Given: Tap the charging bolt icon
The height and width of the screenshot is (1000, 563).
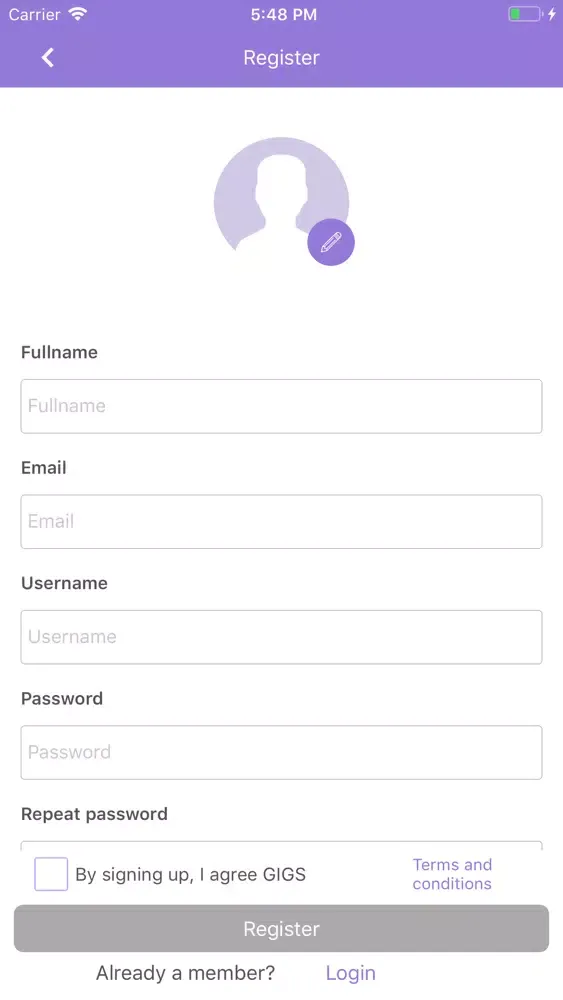Looking at the screenshot, I should [552, 14].
